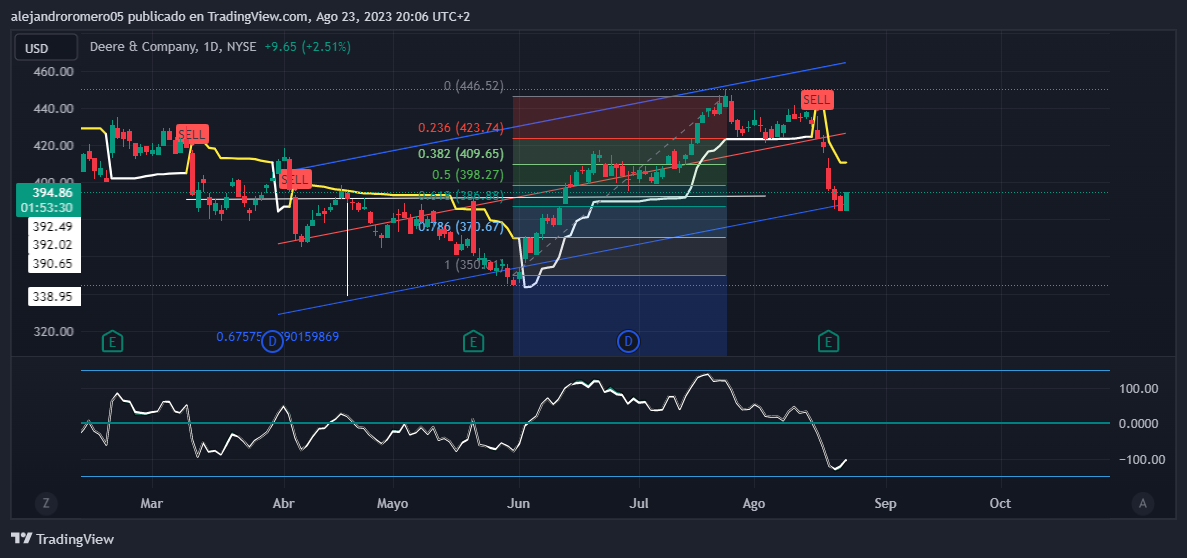Click the Abr label on time axis
1187x558 pixels.
[283, 503]
